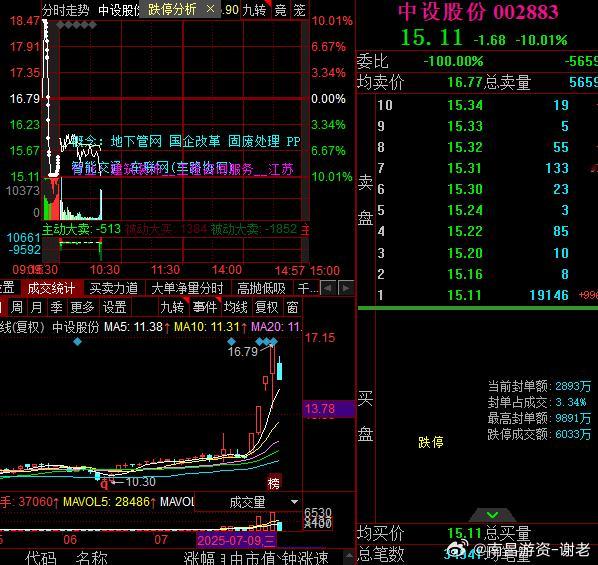Click the 复权 button on K-line toolbar

click(267, 307)
